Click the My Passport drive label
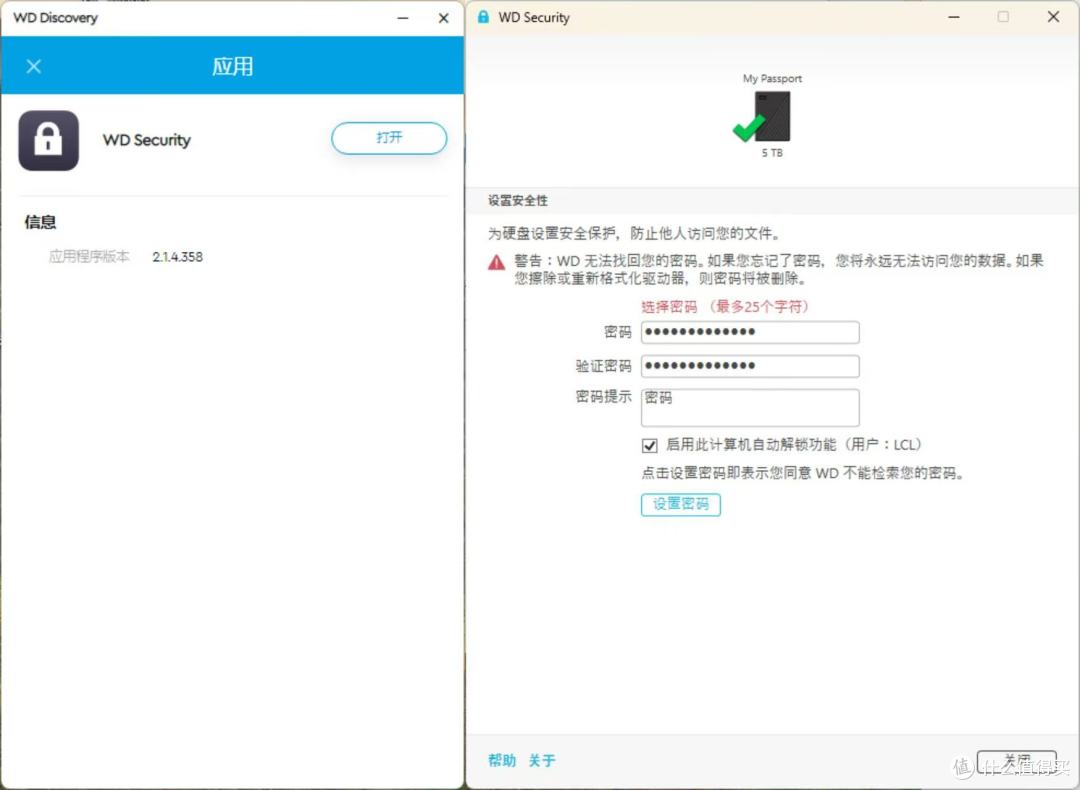Viewport: 1080px width, 790px height. pyautogui.click(x=772, y=79)
